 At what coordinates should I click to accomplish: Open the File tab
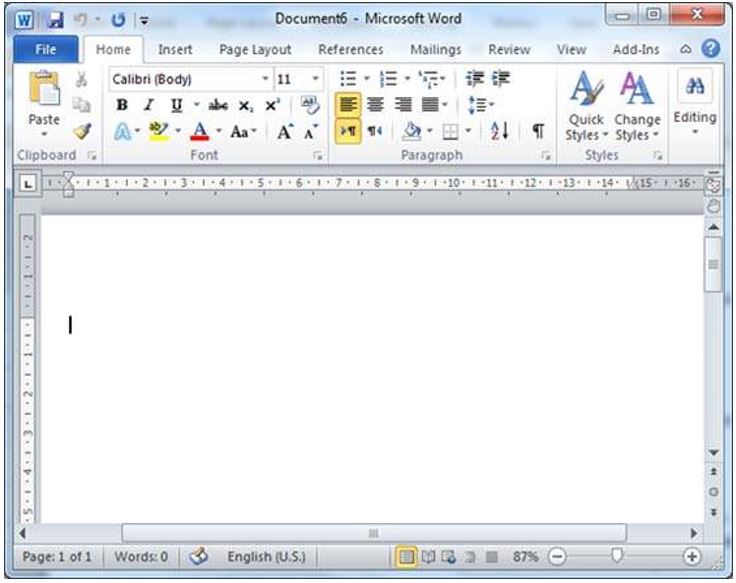click(46, 49)
